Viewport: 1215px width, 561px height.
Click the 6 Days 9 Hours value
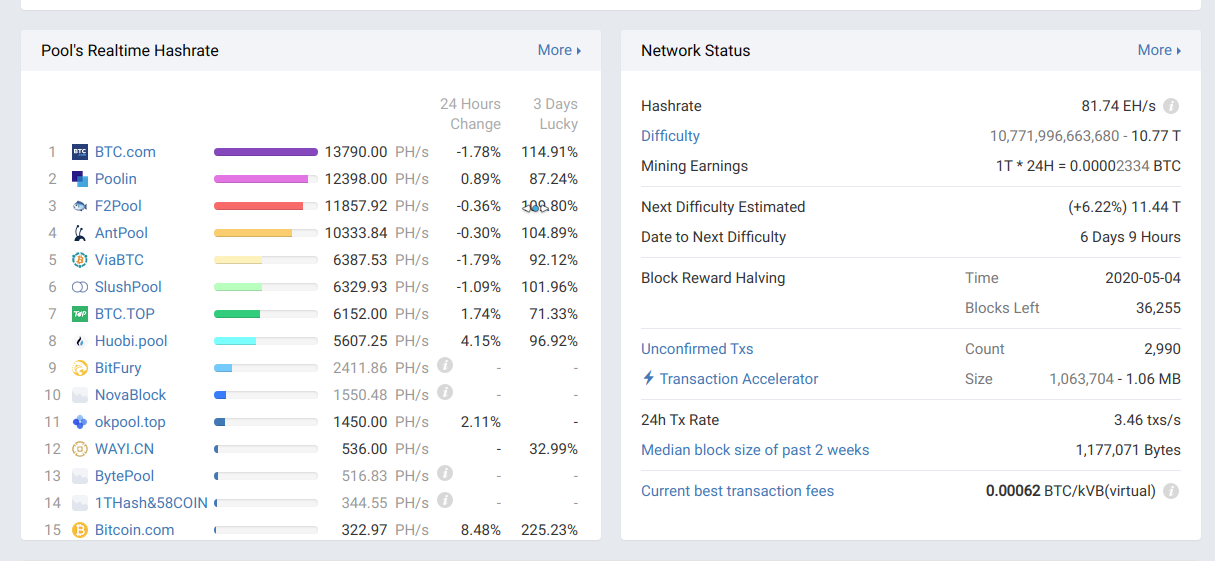click(1130, 237)
